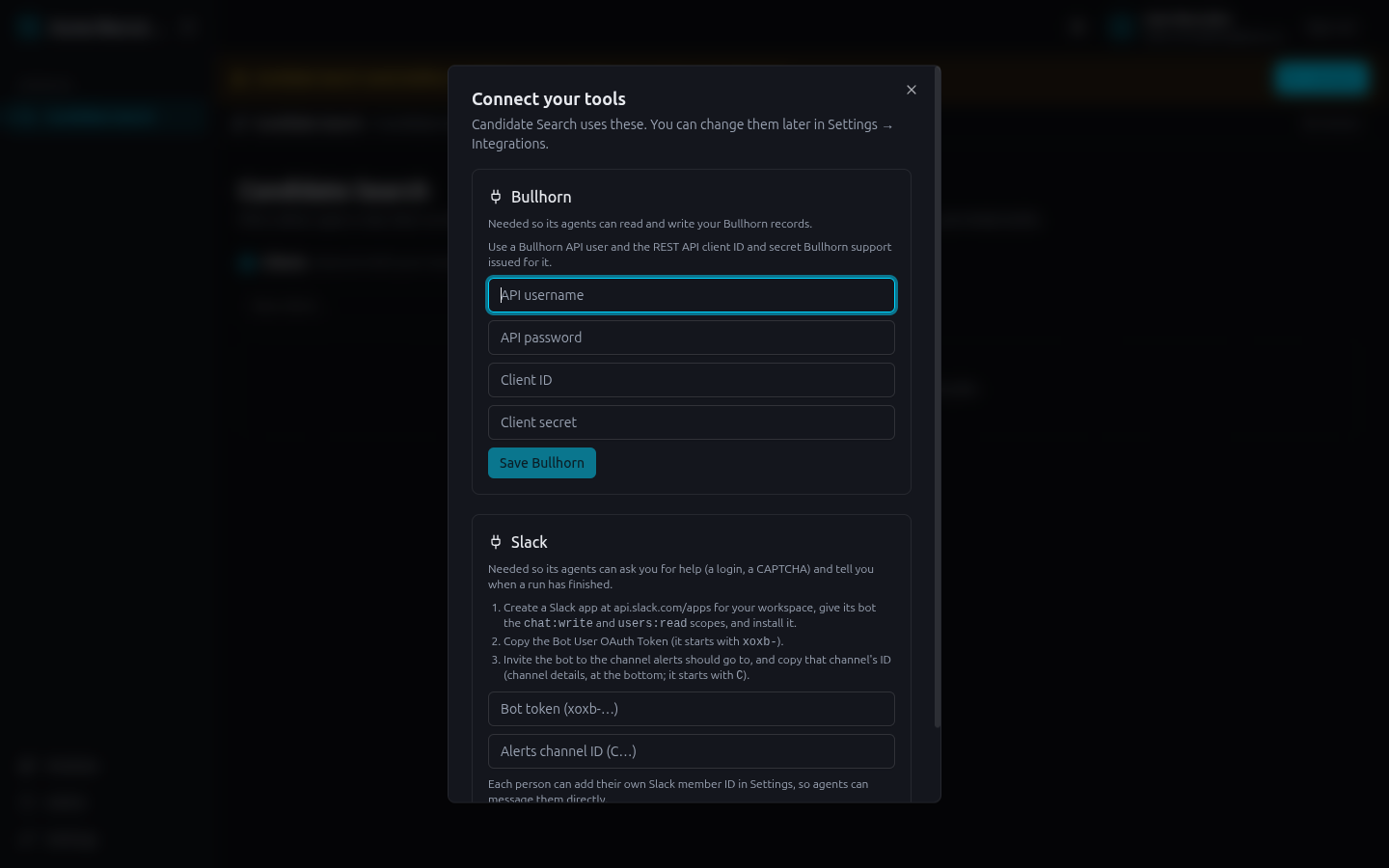This screenshot has width=1389, height=868.
Task: Select the Alerts channel ID input
Action: [692, 751]
